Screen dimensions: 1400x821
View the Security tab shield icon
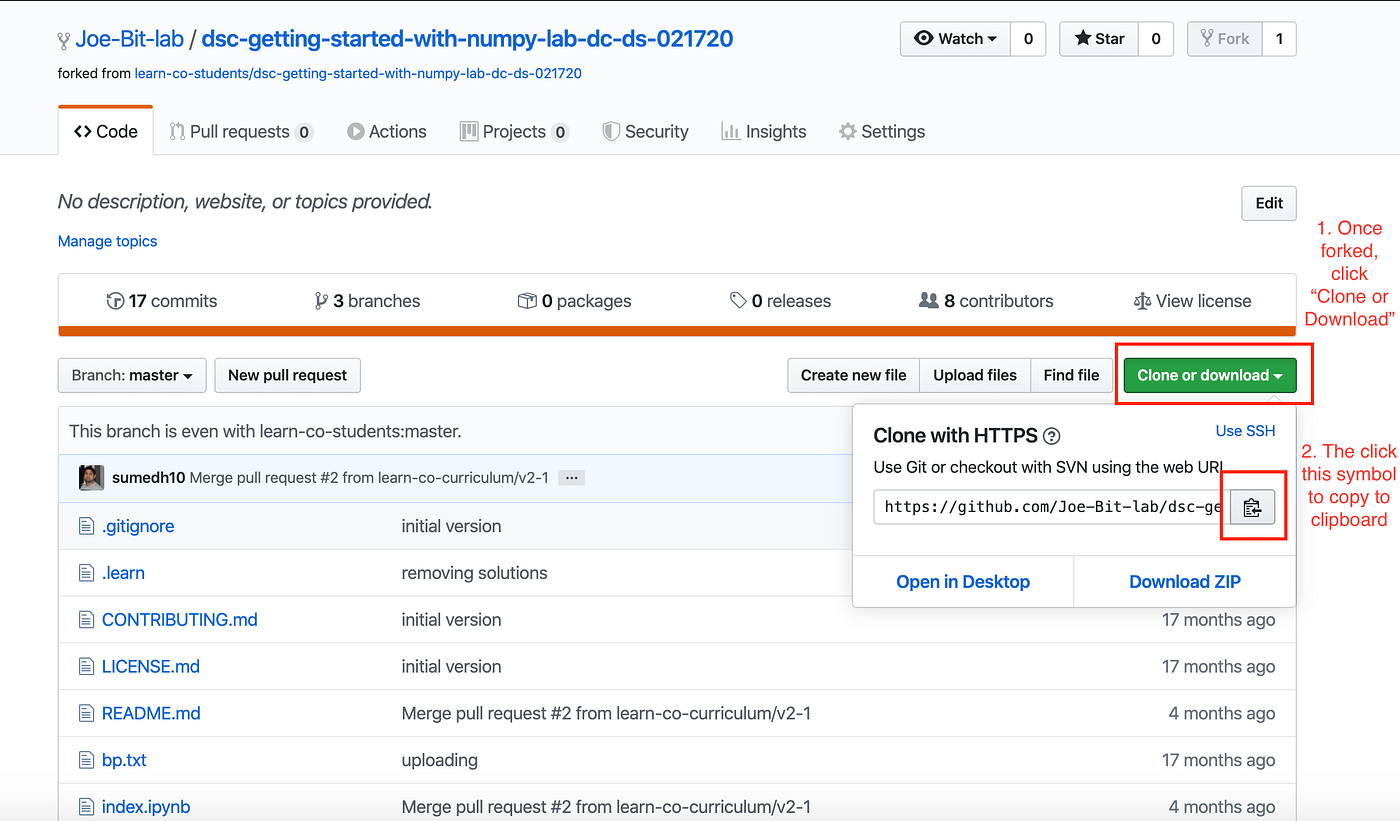coord(610,131)
